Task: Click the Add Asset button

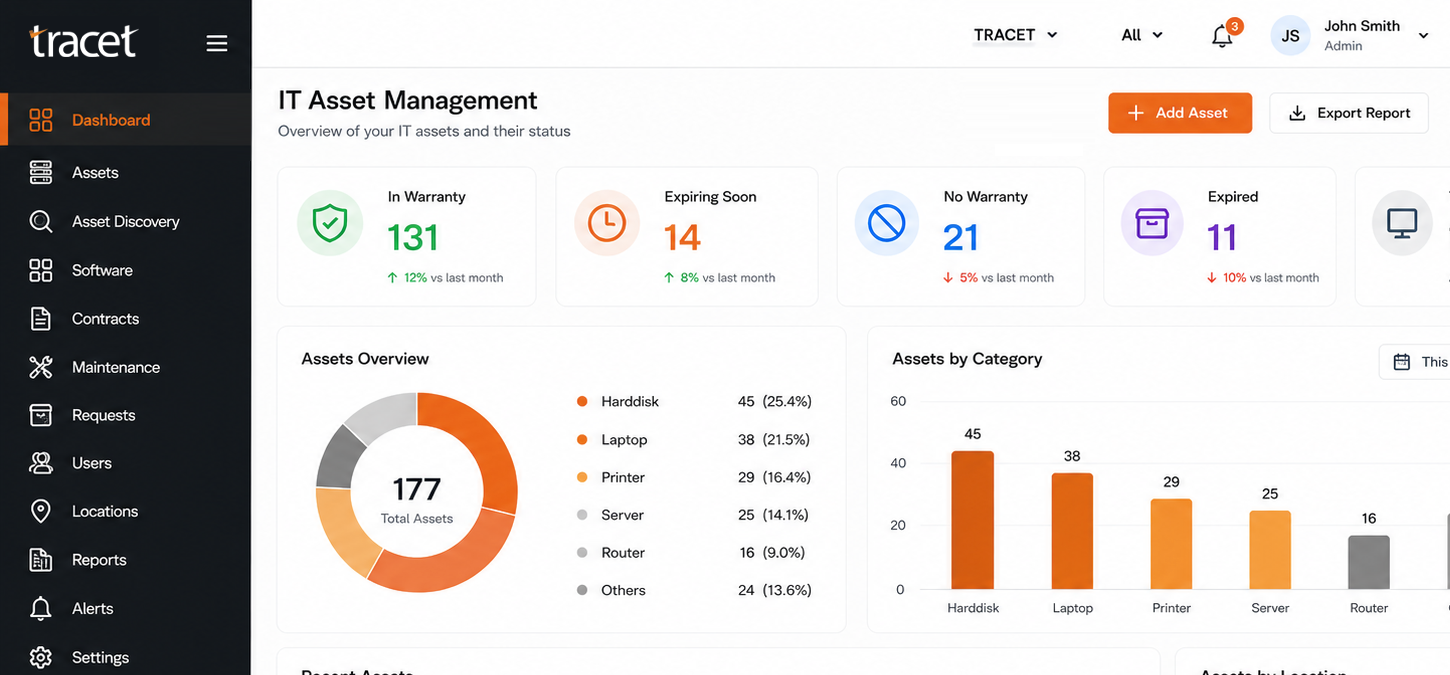Action: tap(1180, 113)
